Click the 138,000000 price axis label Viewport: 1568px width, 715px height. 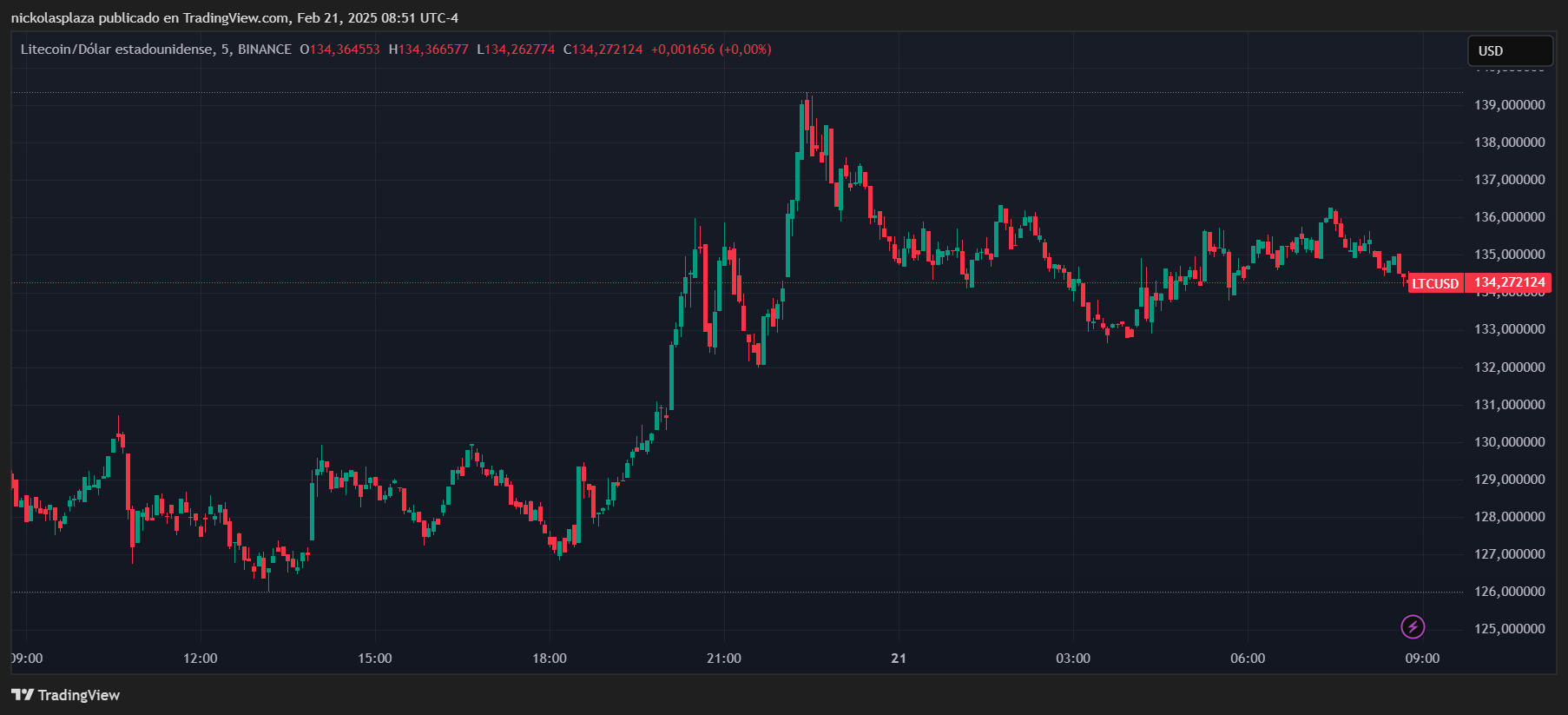click(x=1510, y=142)
